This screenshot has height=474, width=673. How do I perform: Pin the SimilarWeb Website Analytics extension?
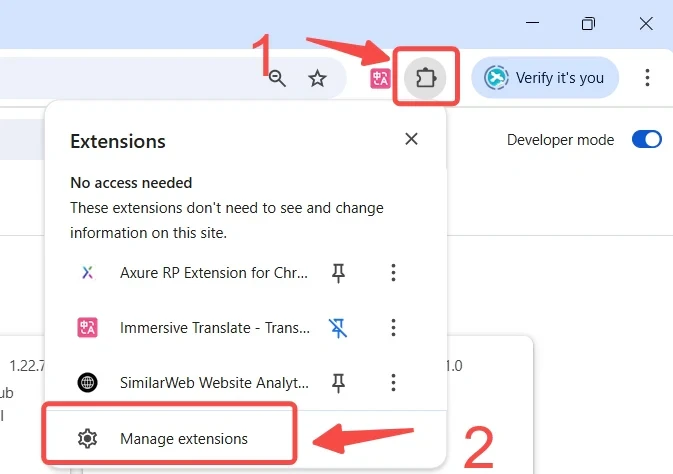point(338,382)
